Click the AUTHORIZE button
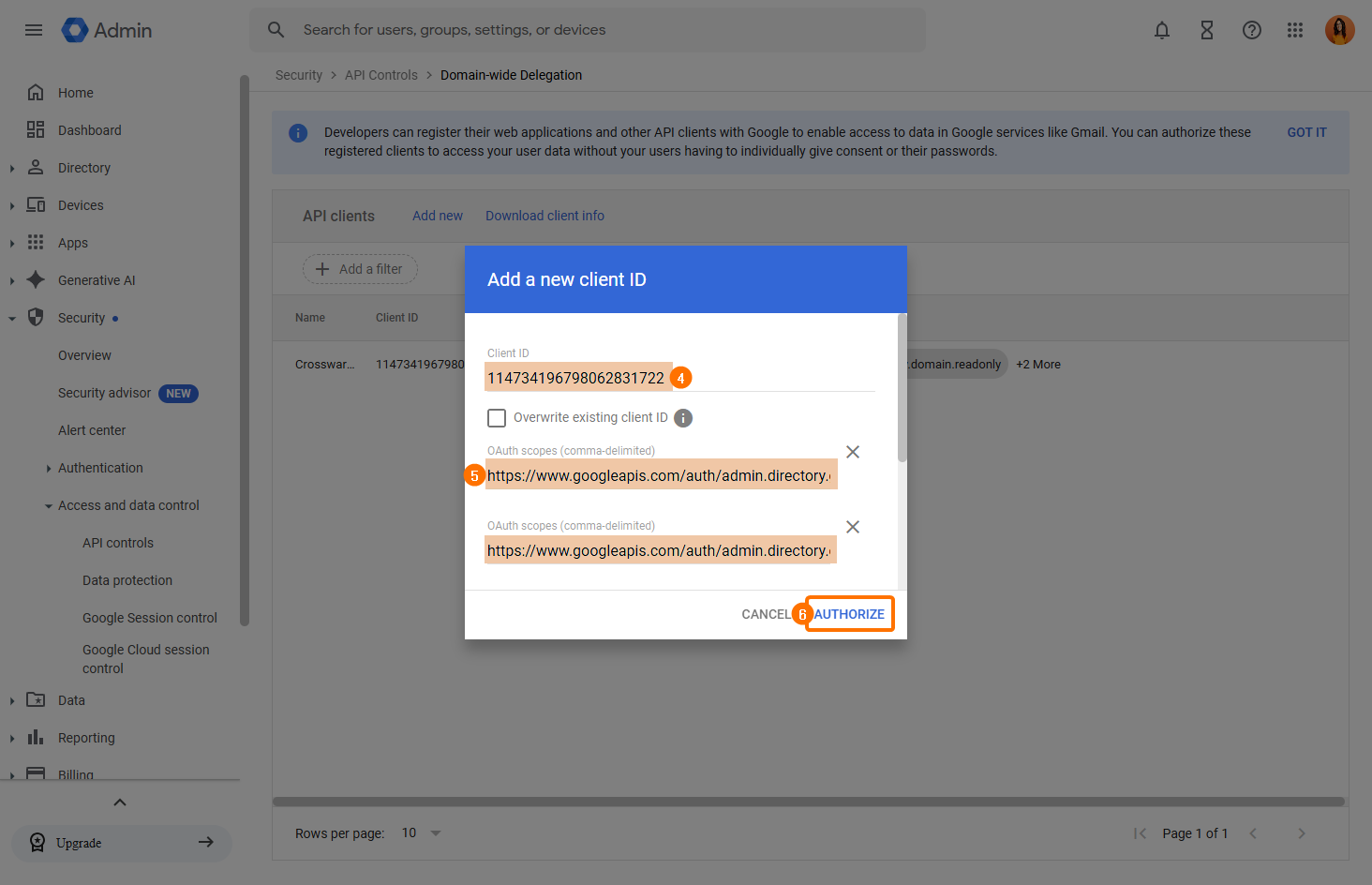 849,614
